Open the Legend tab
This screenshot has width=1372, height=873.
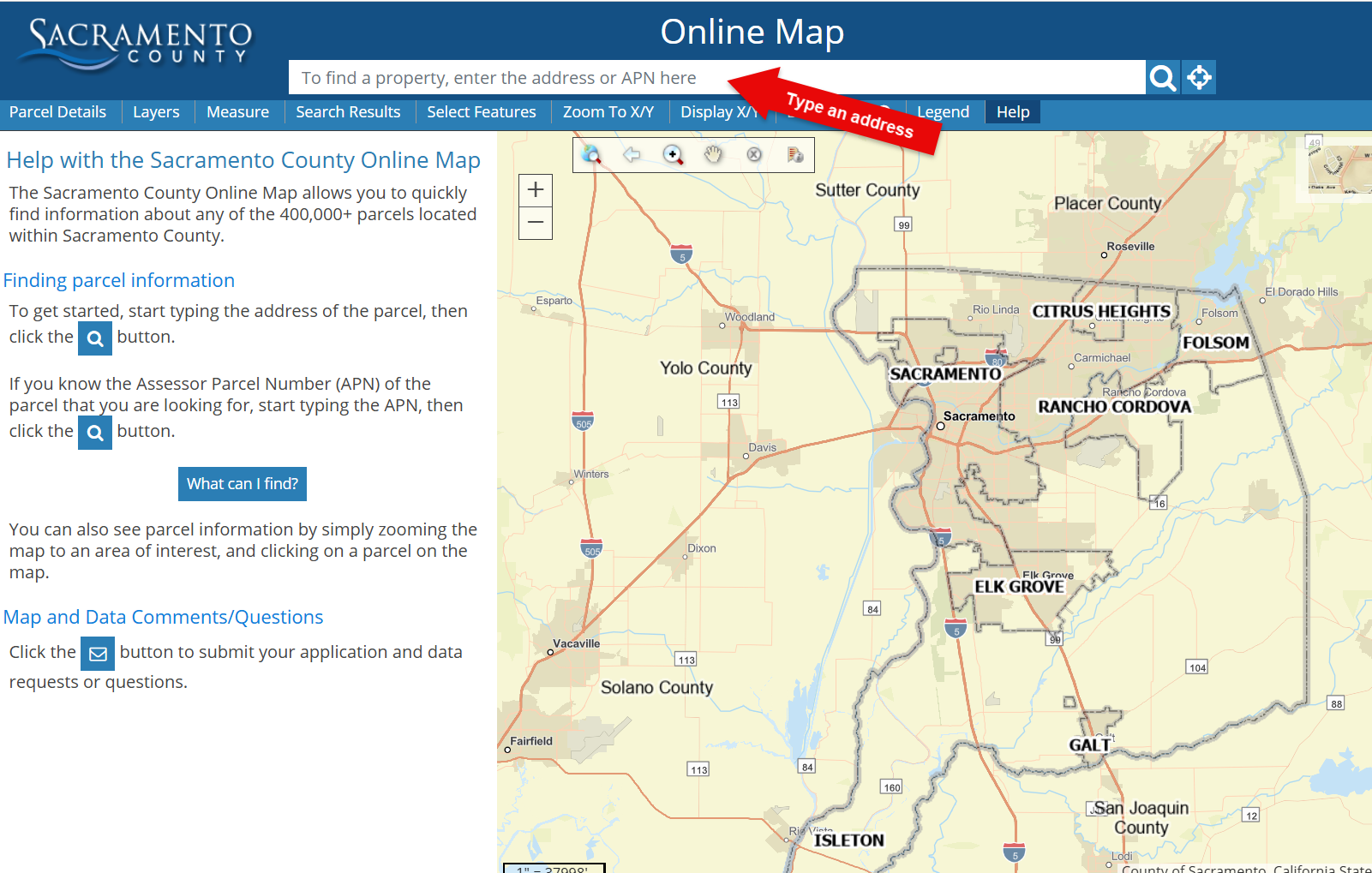click(943, 112)
